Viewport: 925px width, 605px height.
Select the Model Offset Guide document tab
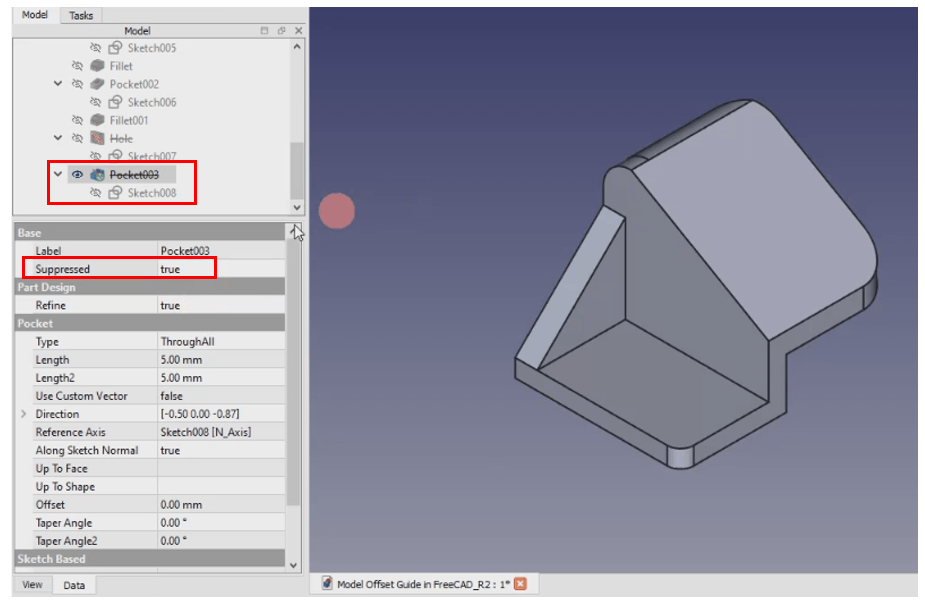424,584
